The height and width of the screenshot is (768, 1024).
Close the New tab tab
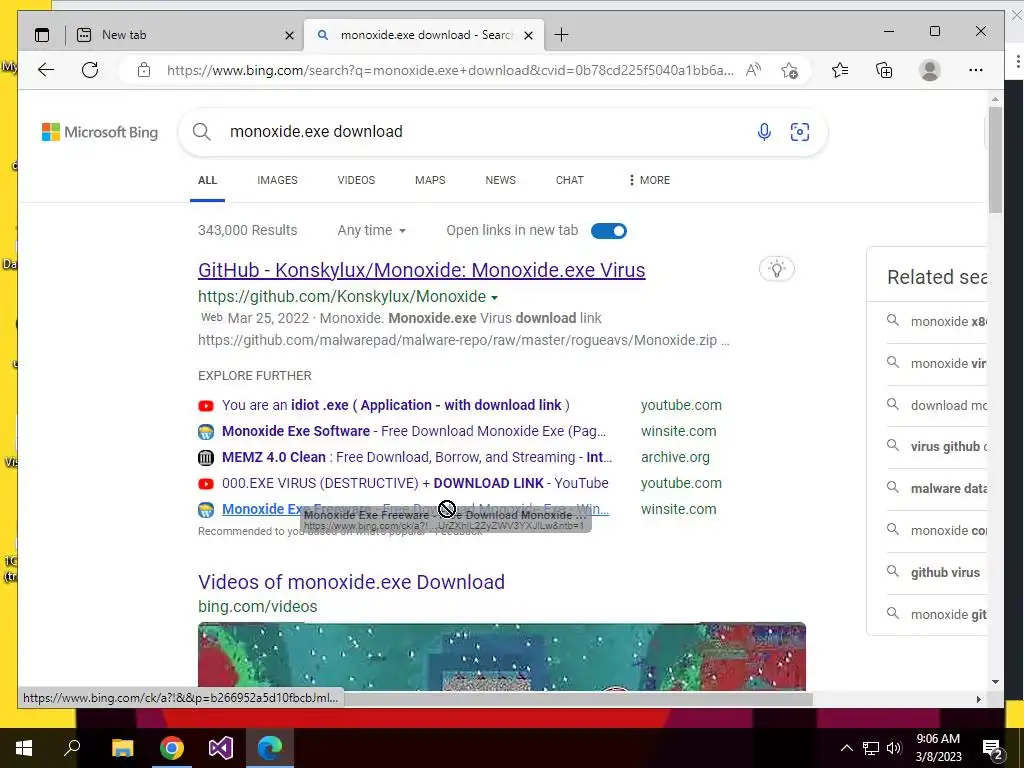[x=289, y=35]
